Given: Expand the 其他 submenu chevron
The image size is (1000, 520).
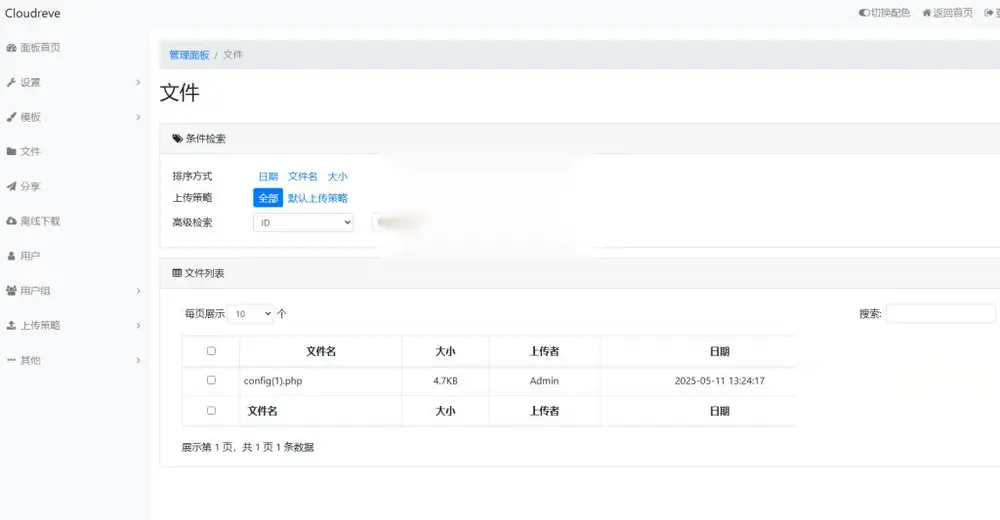Looking at the screenshot, I should (138, 360).
